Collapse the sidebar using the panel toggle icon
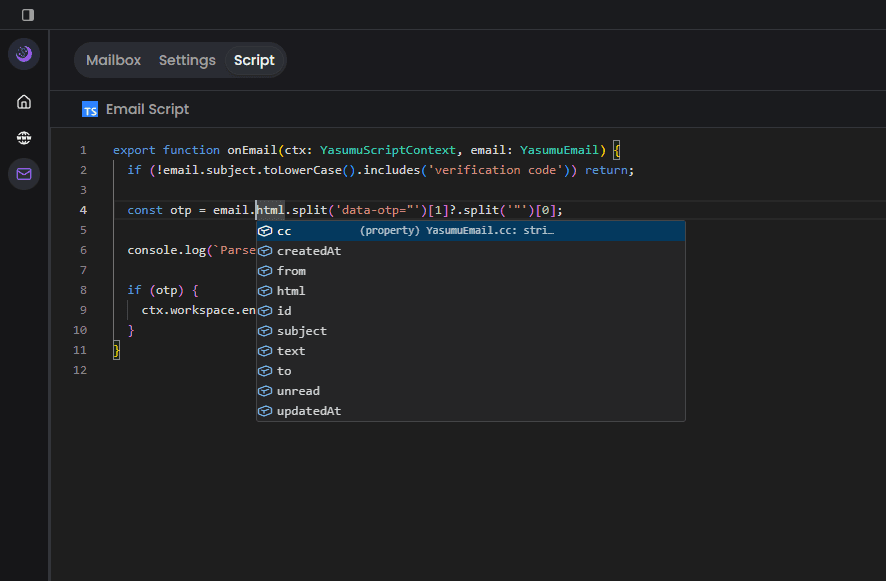The width and height of the screenshot is (886, 581). (27, 15)
